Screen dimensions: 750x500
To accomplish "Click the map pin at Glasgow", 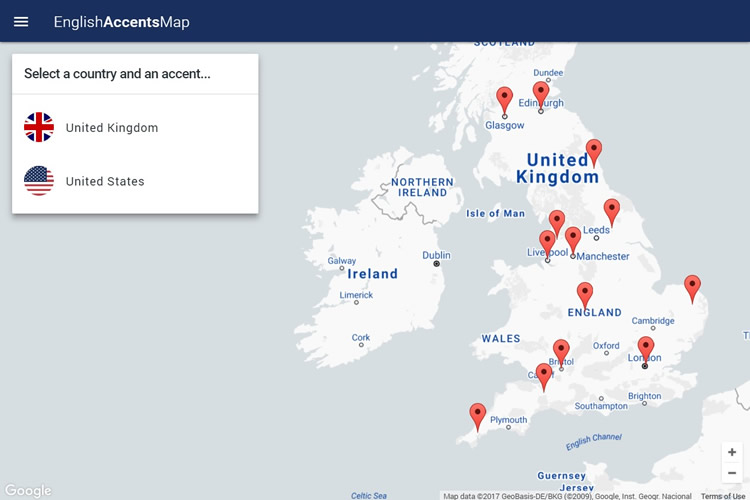I will (505, 100).
